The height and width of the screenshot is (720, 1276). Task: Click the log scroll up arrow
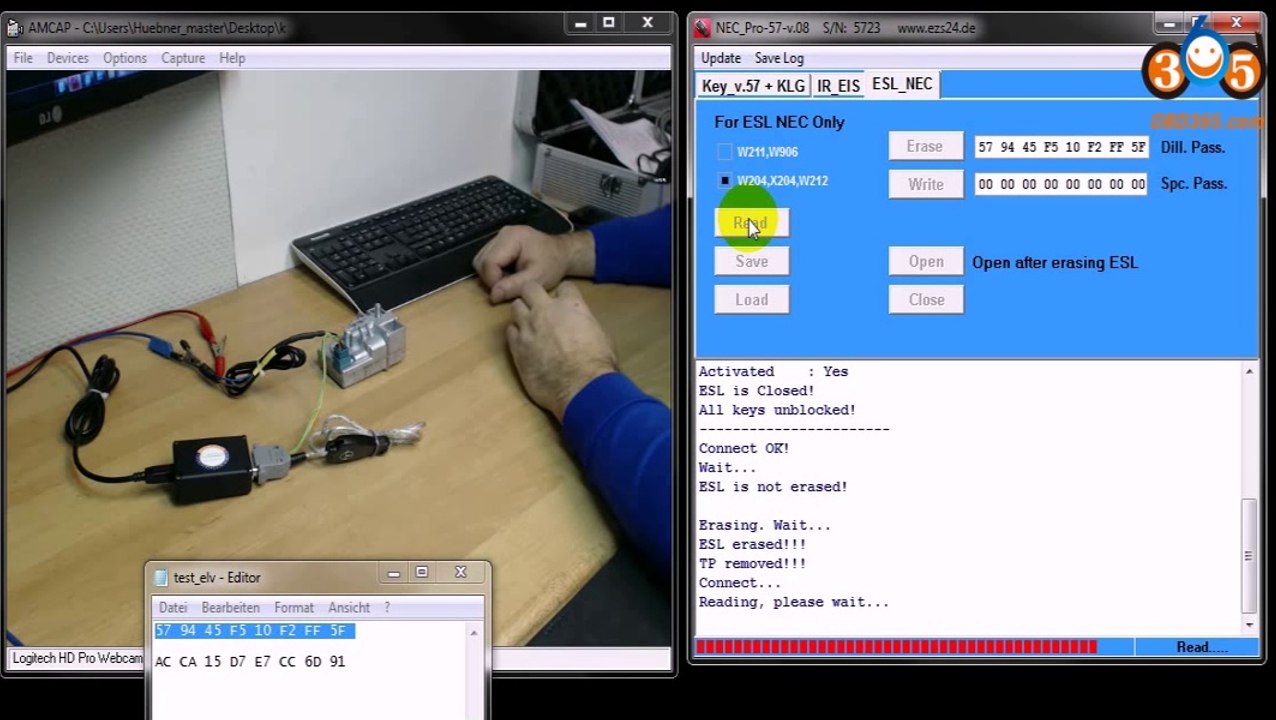[x=1248, y=372]
